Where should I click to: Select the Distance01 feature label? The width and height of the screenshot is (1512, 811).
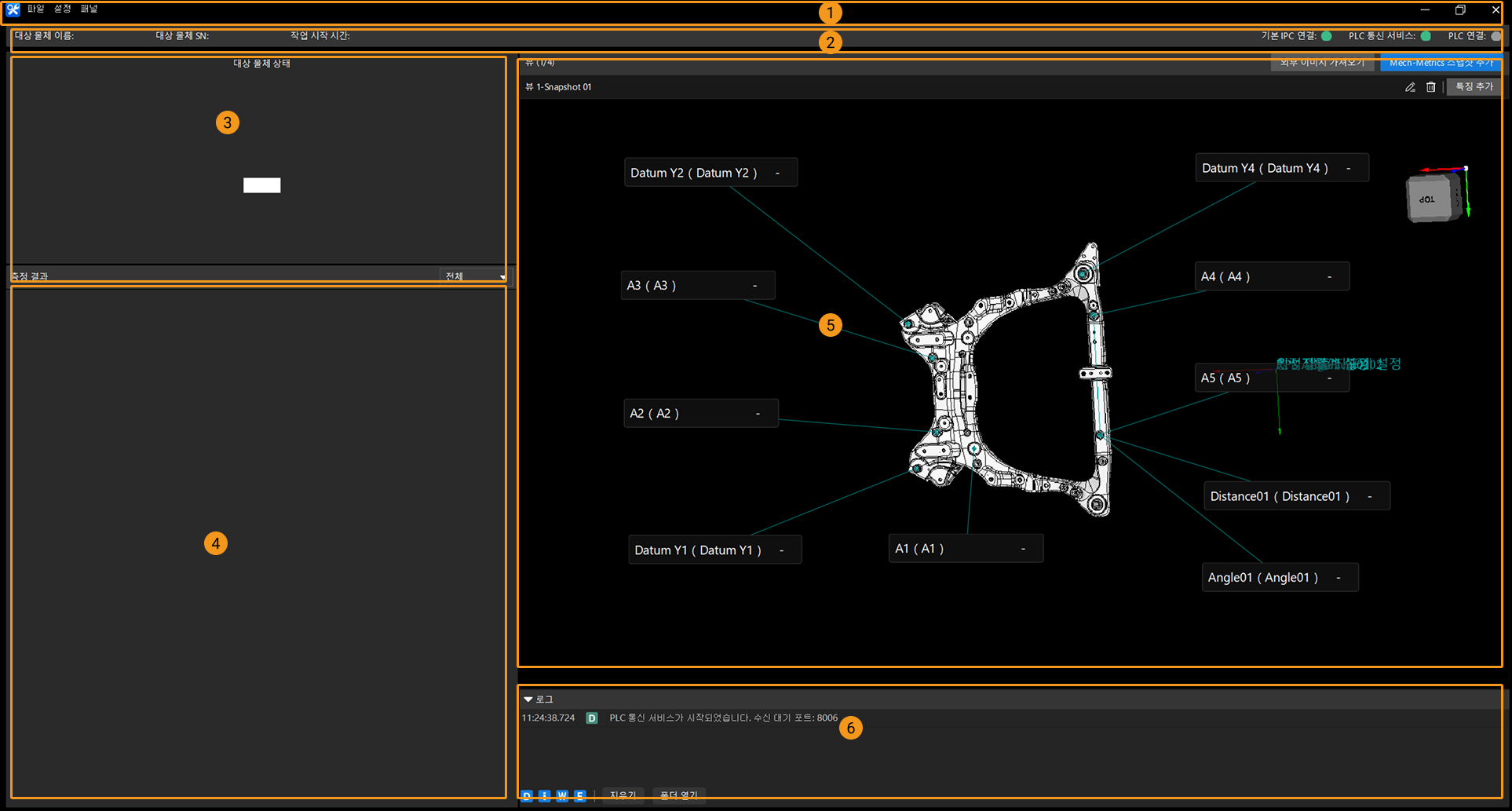(1297, 496)
